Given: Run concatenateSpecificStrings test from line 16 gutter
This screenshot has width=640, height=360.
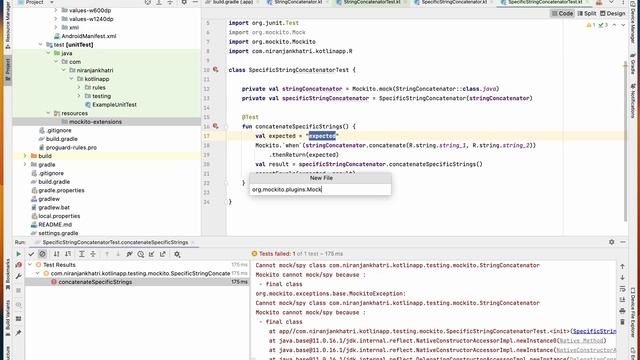Looking at the screenshot, I should pos(216,127).
